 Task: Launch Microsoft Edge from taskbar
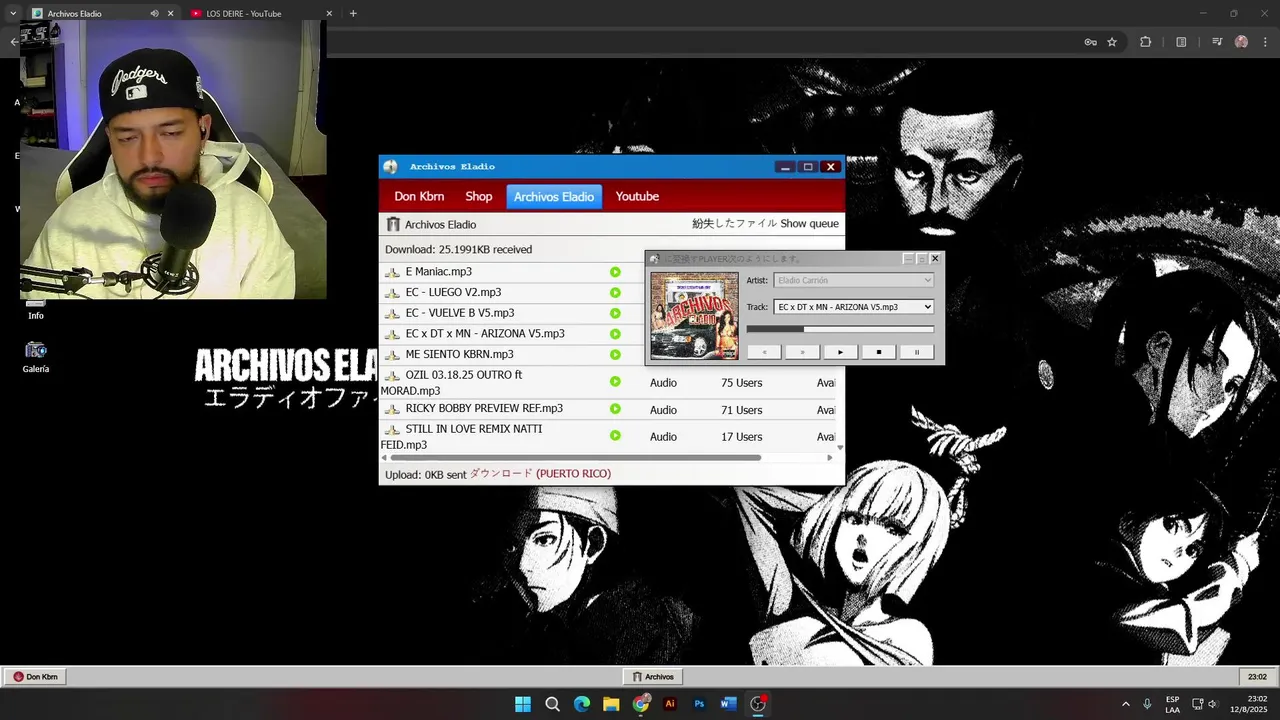point(582,704)
